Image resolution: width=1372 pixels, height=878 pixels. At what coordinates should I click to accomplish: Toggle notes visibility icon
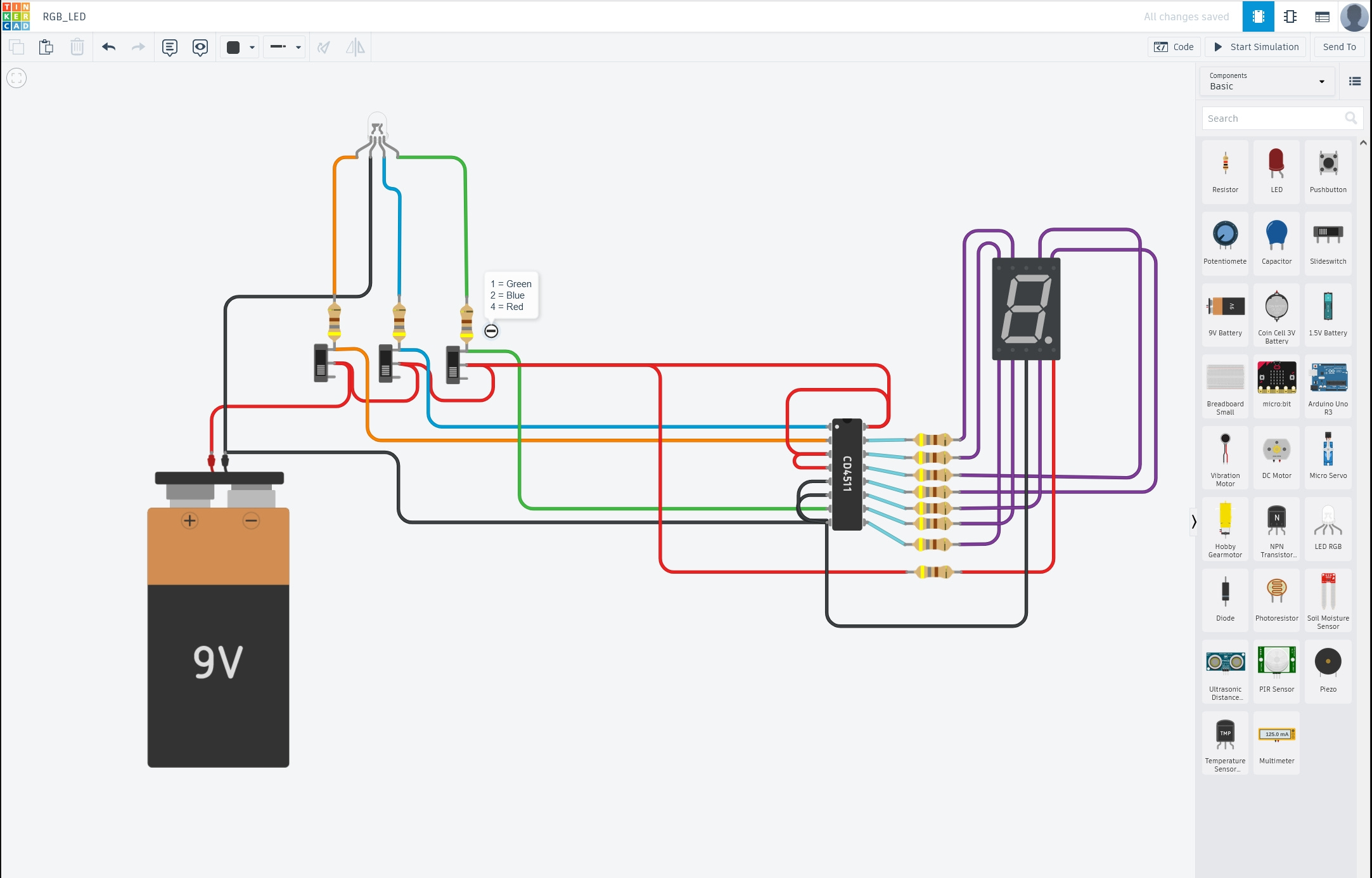click(200, 47)
